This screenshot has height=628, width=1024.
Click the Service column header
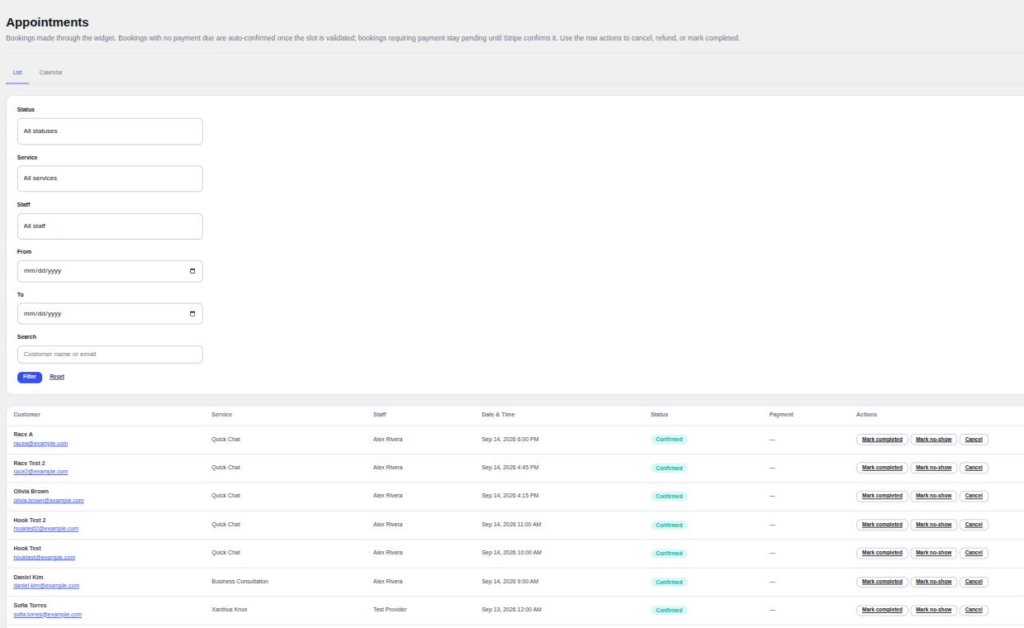click(221, 415)
